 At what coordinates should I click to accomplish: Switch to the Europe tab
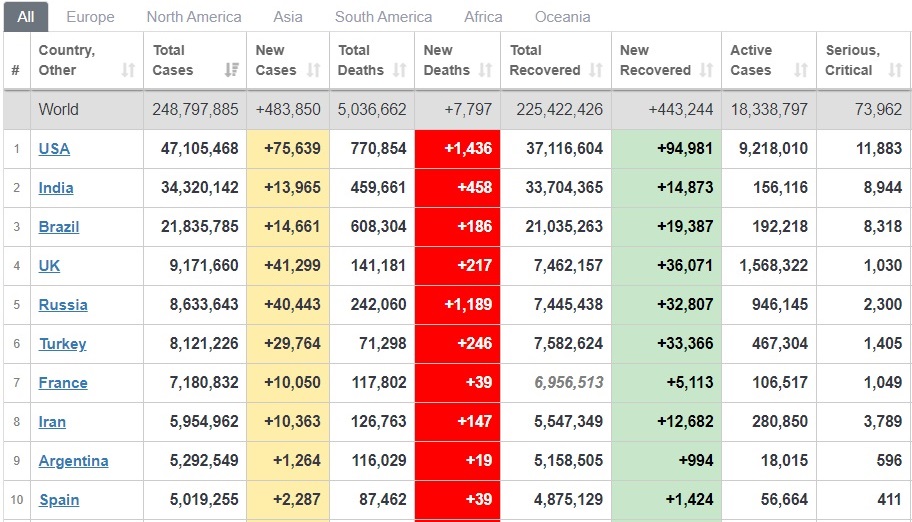click(x=90, y=16)
